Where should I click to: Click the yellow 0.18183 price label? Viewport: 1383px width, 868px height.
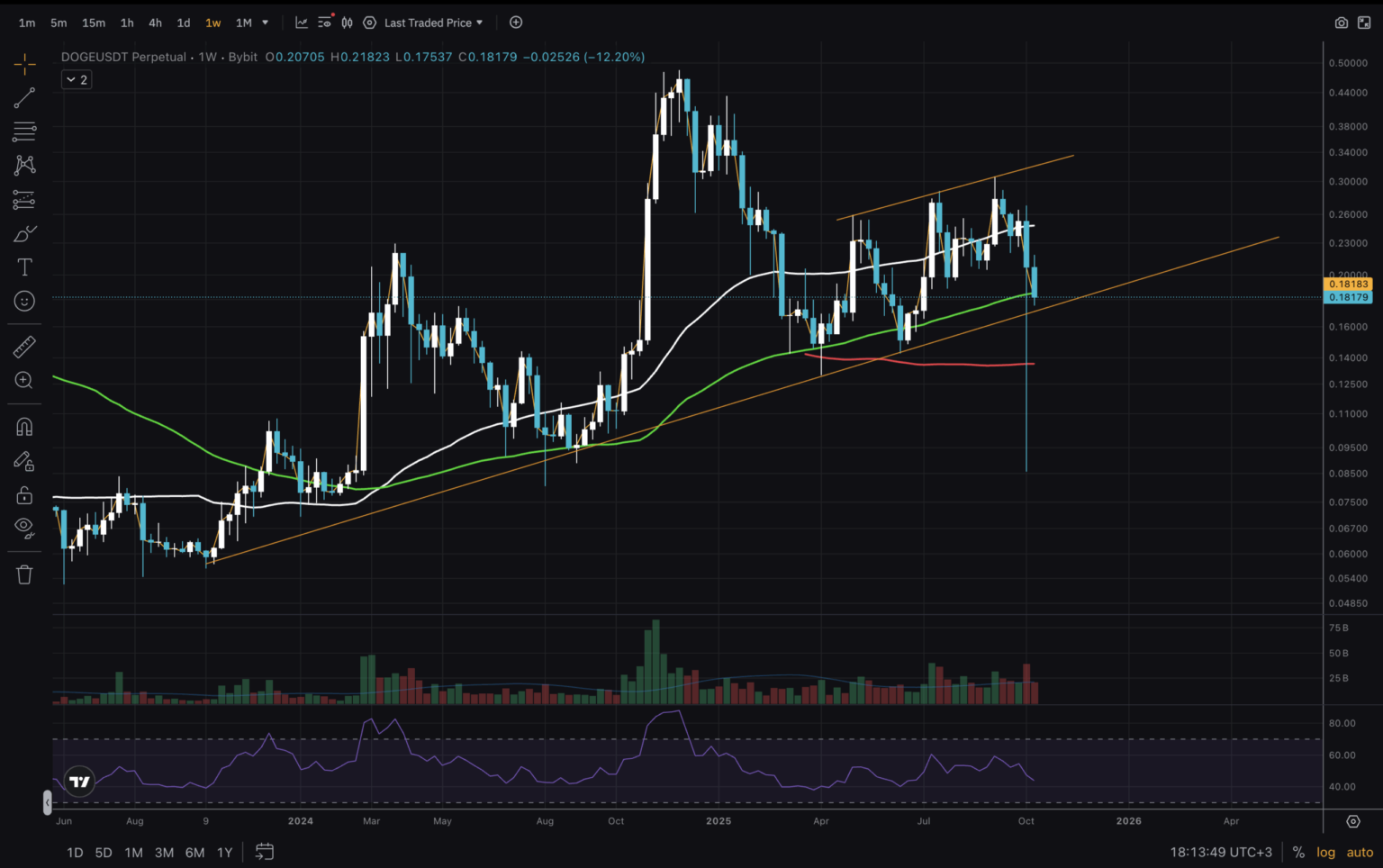(1348, 284)
